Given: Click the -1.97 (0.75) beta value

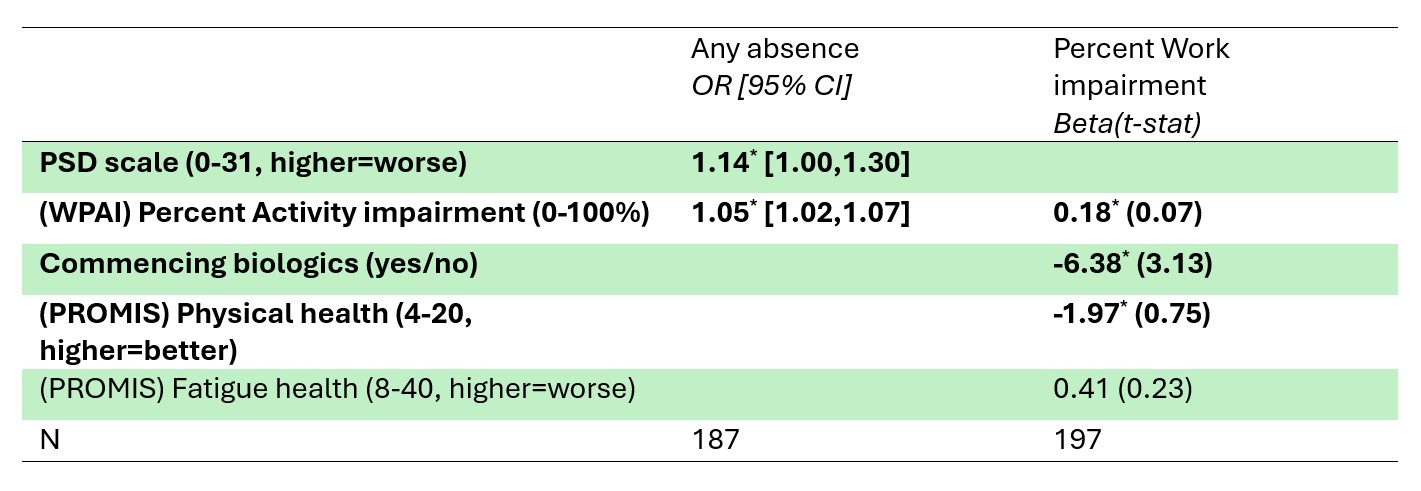Looking at the screenshot, I should [x=1132, y=314].
